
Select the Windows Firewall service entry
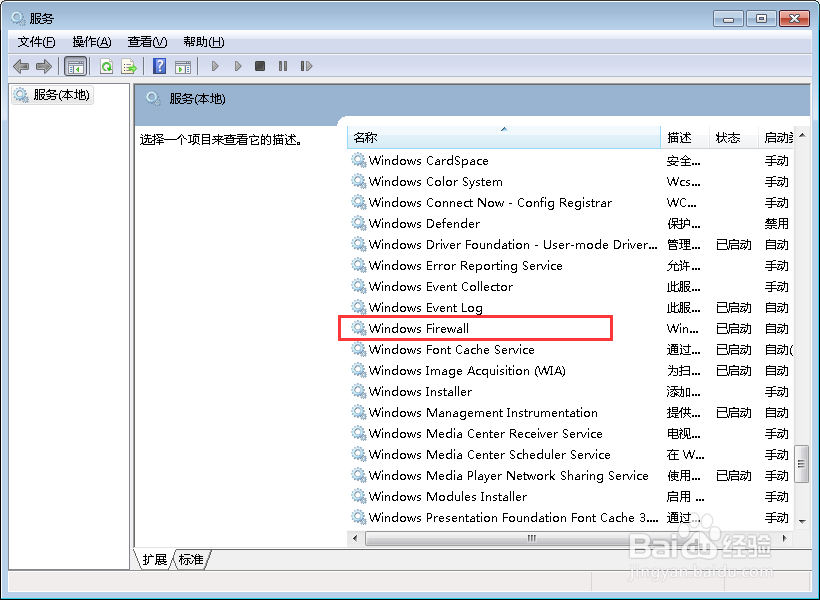point(422,328)
